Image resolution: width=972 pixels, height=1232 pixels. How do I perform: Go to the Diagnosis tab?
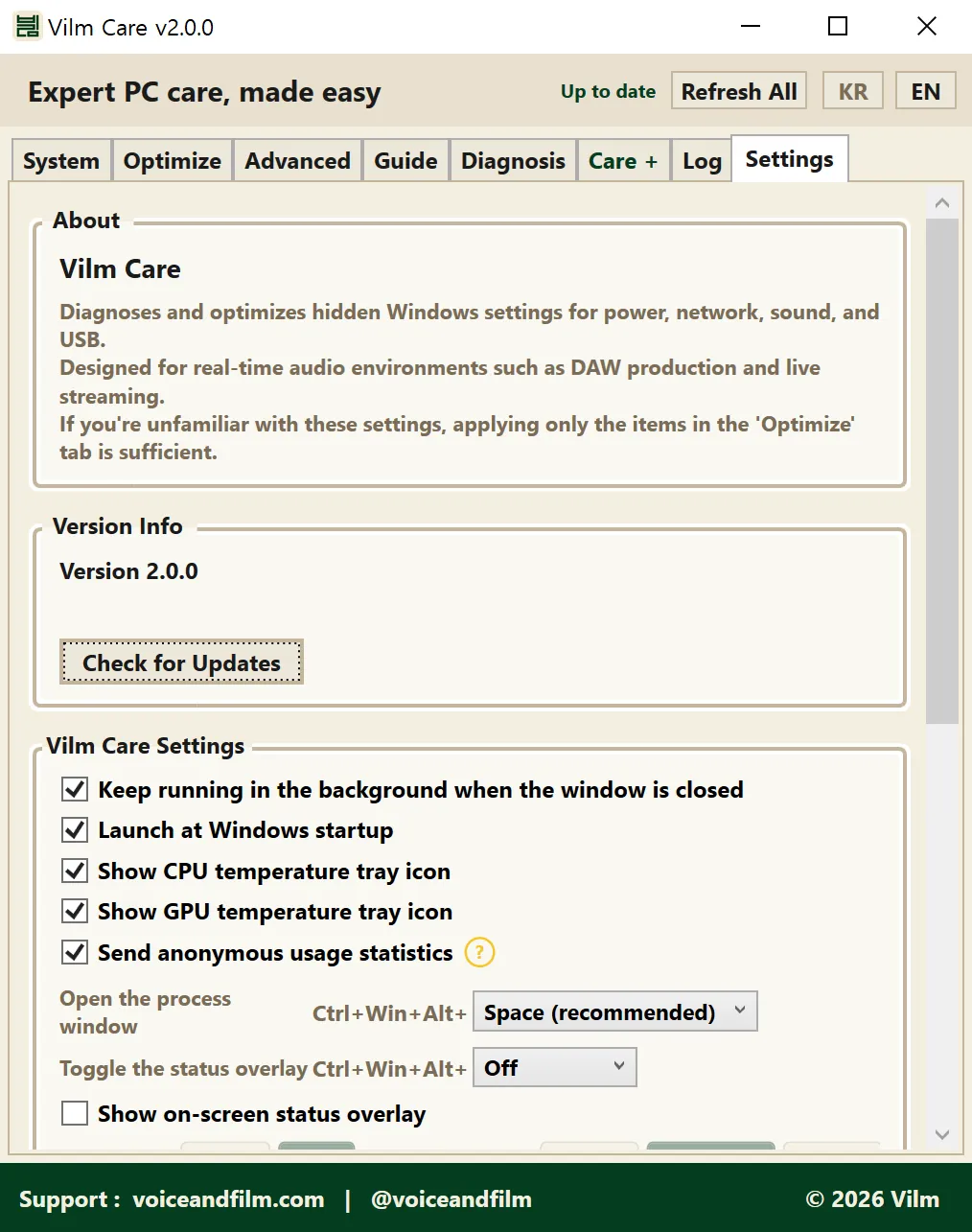point(513,160)
